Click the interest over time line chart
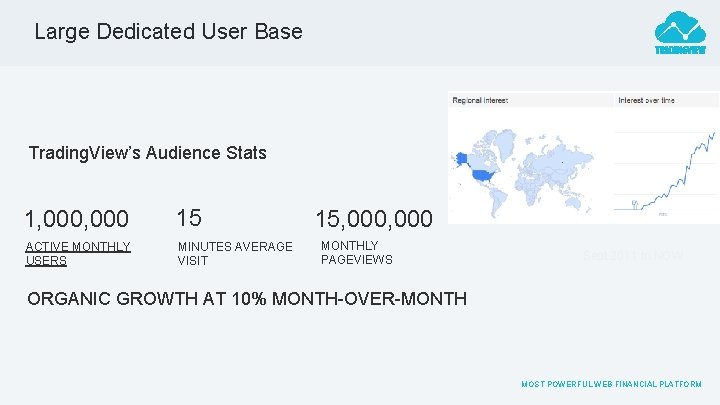720x405 pixels. [665, 173]
